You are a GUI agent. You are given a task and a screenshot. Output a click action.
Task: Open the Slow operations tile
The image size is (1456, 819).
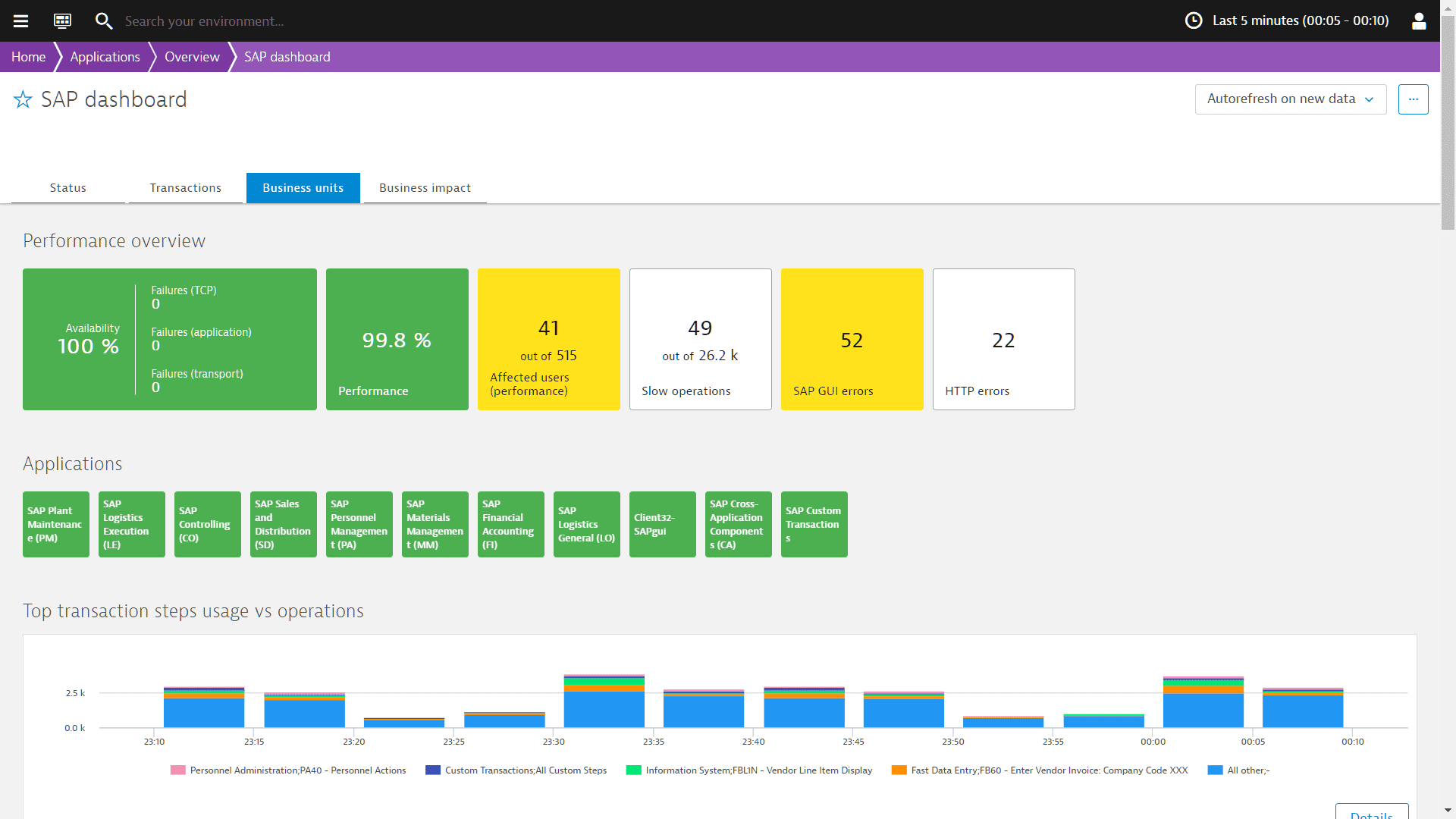coord(701,339)
